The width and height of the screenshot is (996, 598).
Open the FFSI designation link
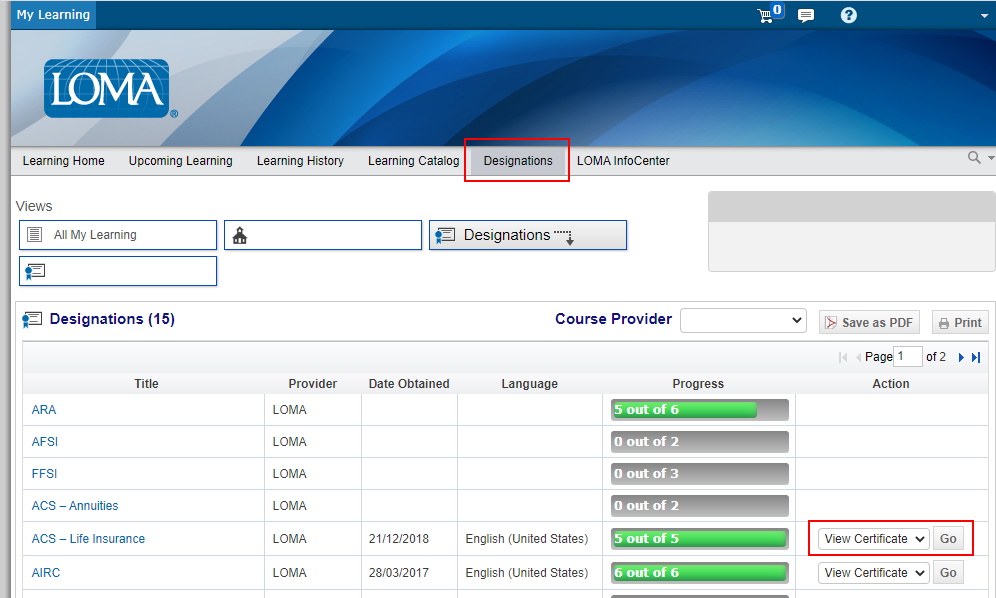point(44,474)
